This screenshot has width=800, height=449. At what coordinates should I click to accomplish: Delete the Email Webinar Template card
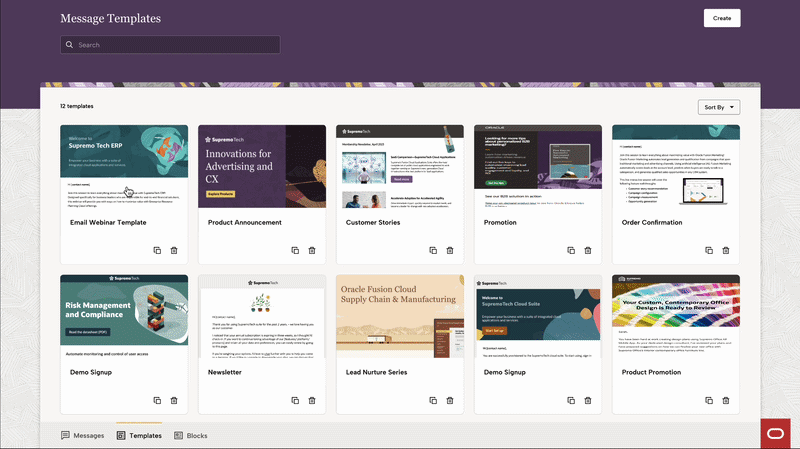[x=174, y=251]
